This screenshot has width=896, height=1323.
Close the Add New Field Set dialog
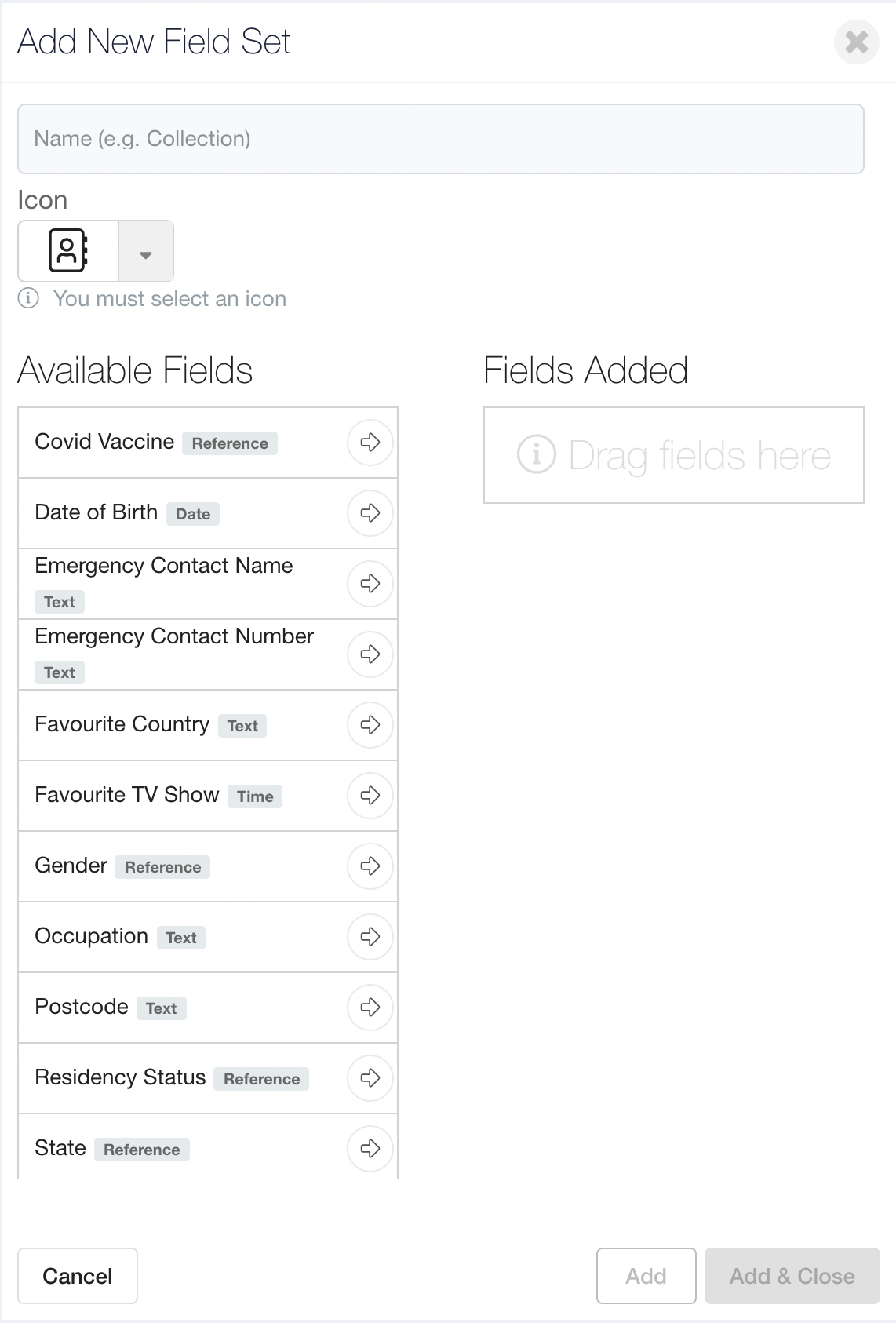click(857, 43)
